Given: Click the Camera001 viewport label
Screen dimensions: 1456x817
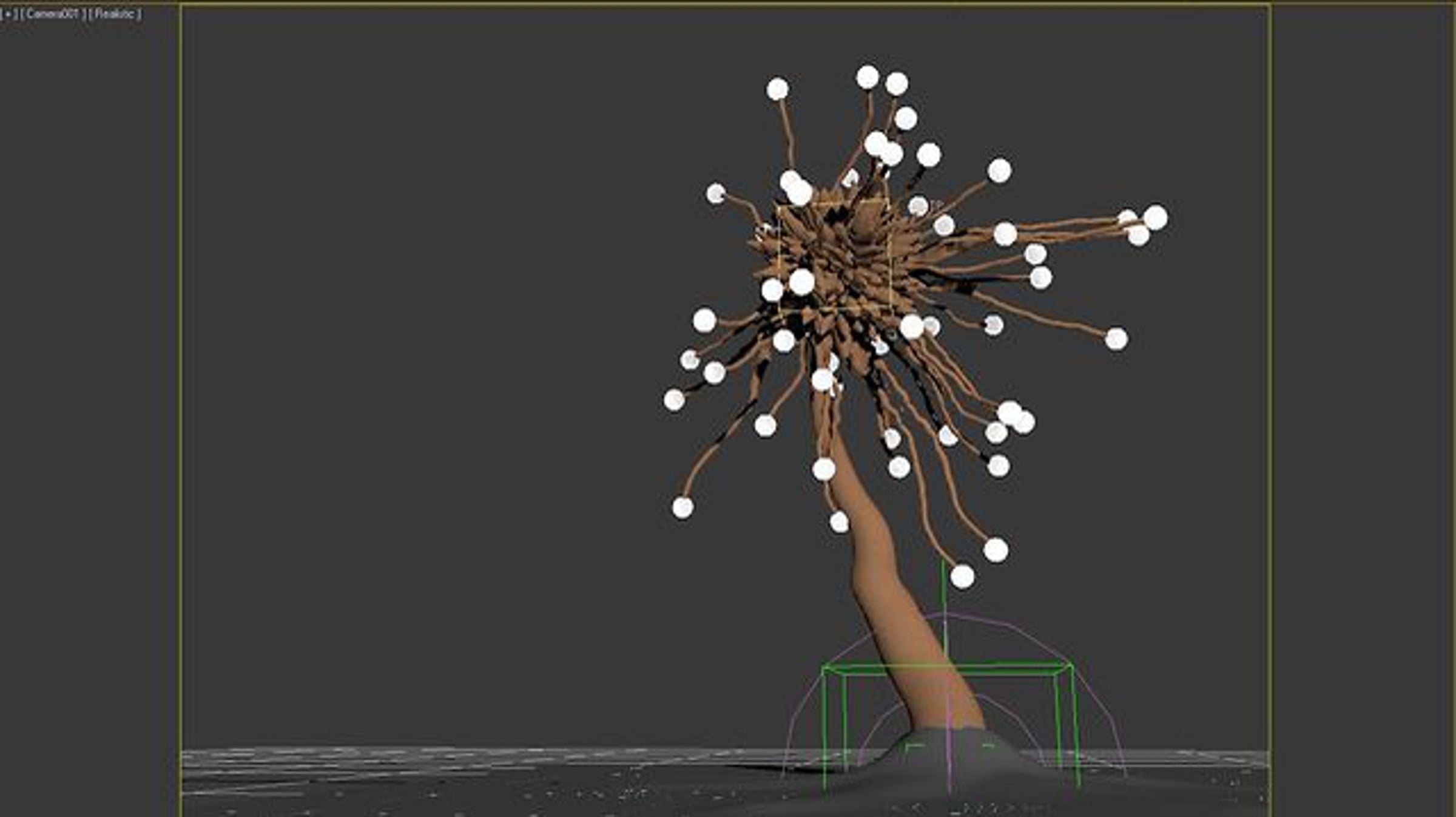Looking at the screenshot, I should (x=53, y=14).
